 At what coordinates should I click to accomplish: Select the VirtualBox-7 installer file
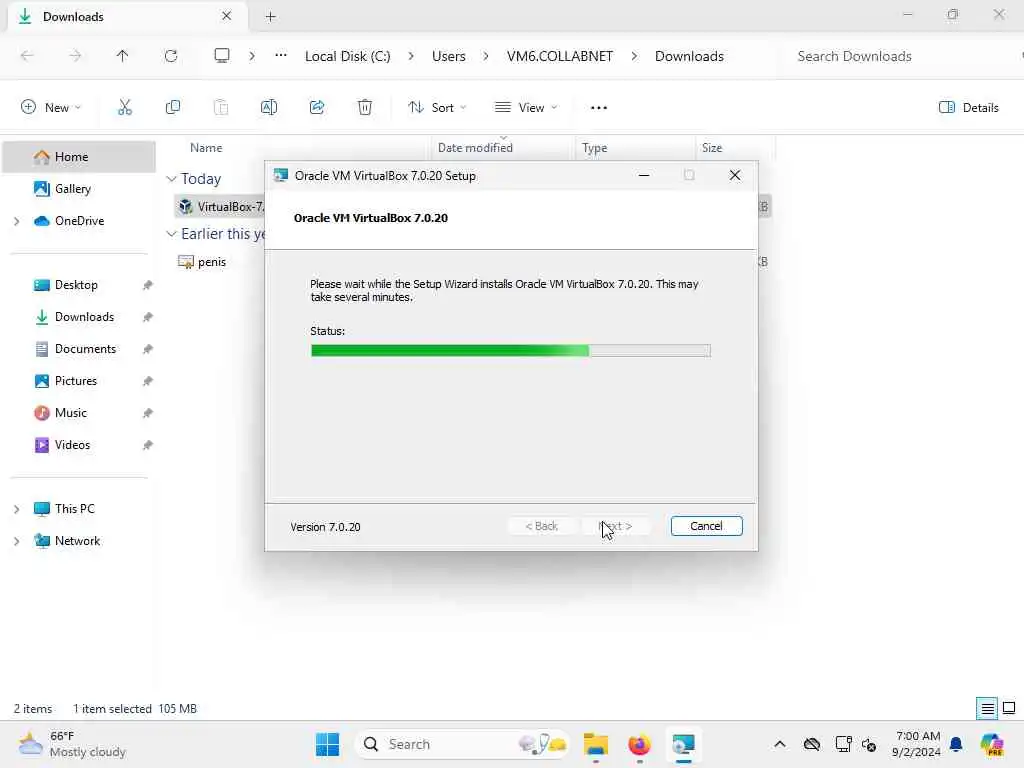[220, 207]
